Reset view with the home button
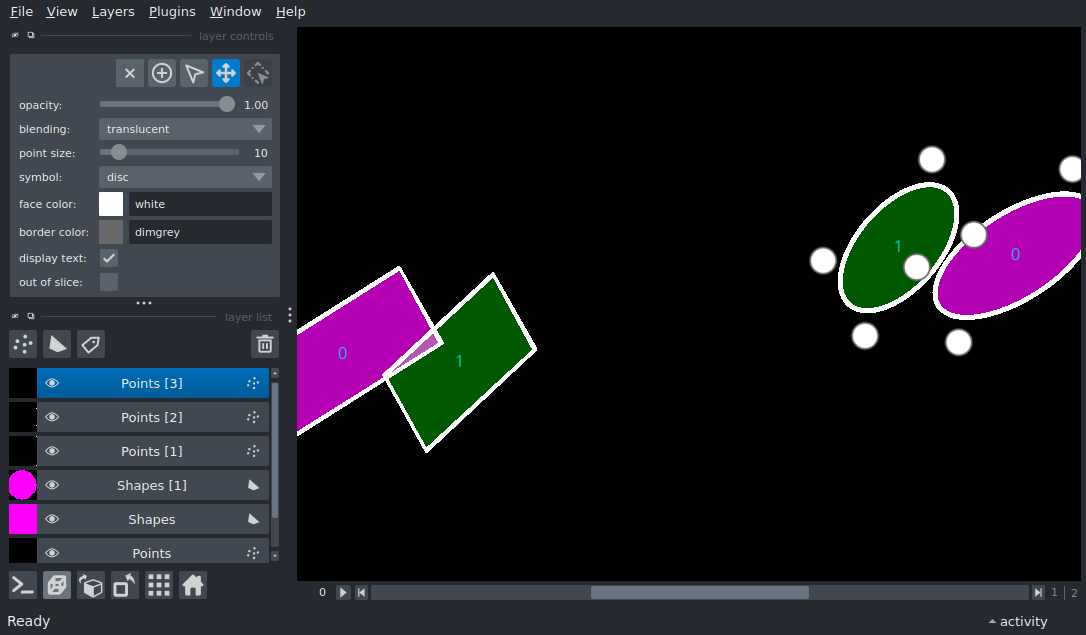This screenshot has width=1086, height=635. pyautogui.click(x=193, y=585)
